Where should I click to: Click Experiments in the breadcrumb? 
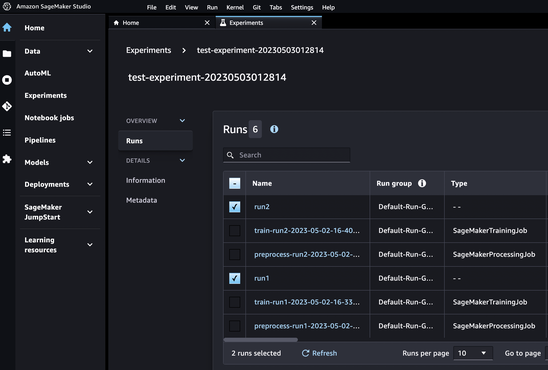click(x=149, y=50)
